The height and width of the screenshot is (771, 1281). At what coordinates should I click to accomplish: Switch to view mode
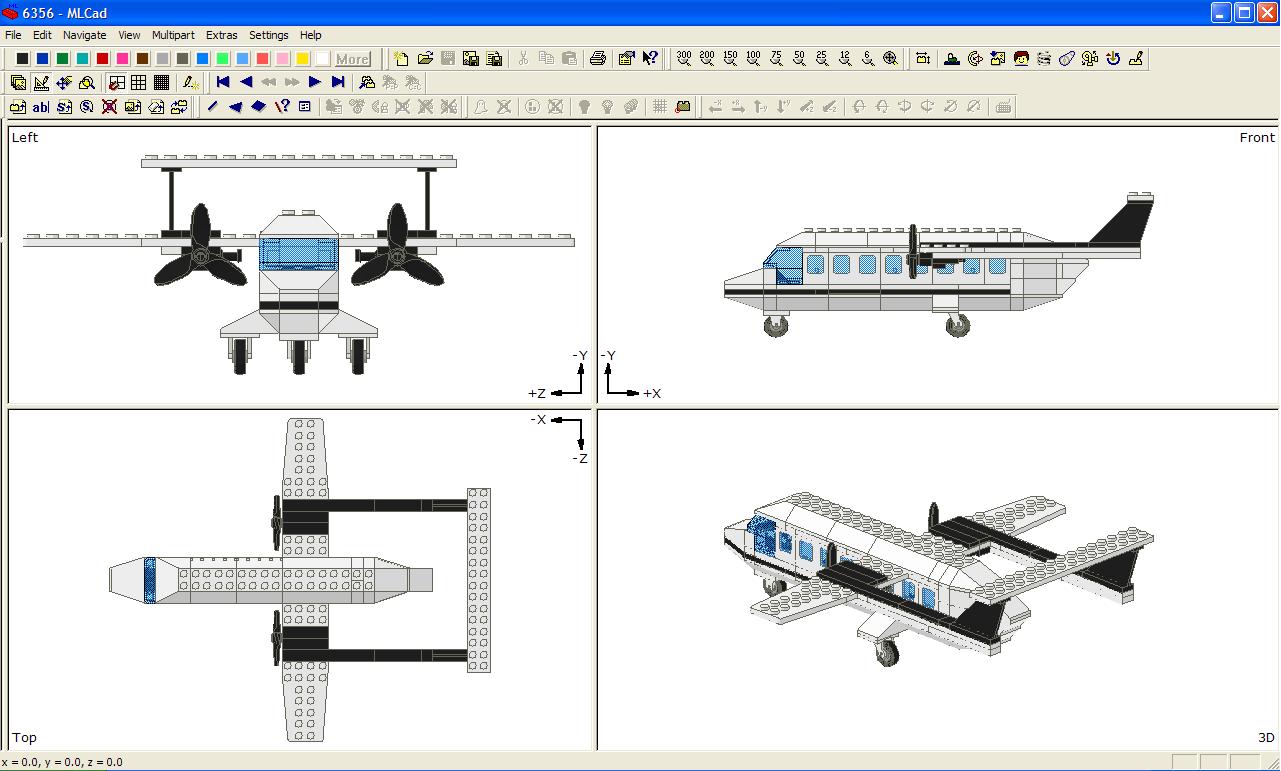(18, 83)
